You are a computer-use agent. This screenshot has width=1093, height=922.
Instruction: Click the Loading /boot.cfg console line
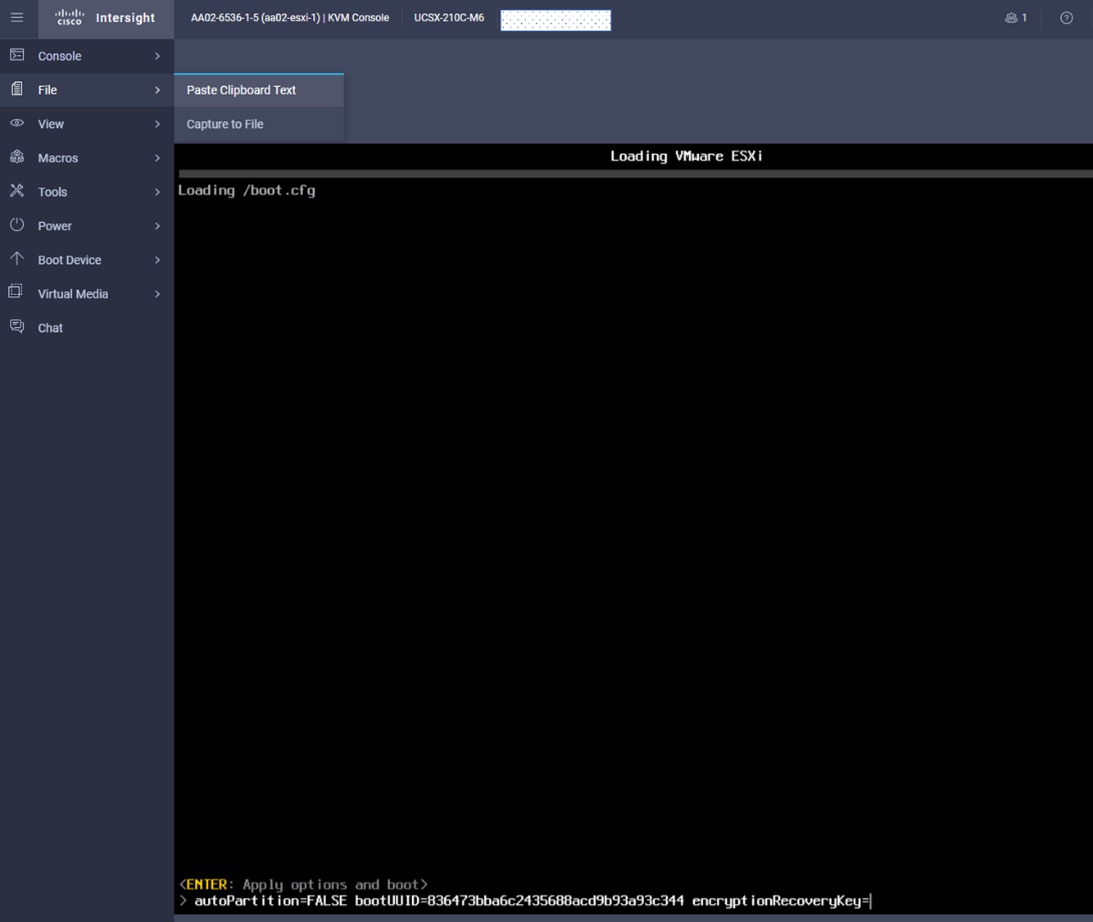pos(247,190)
